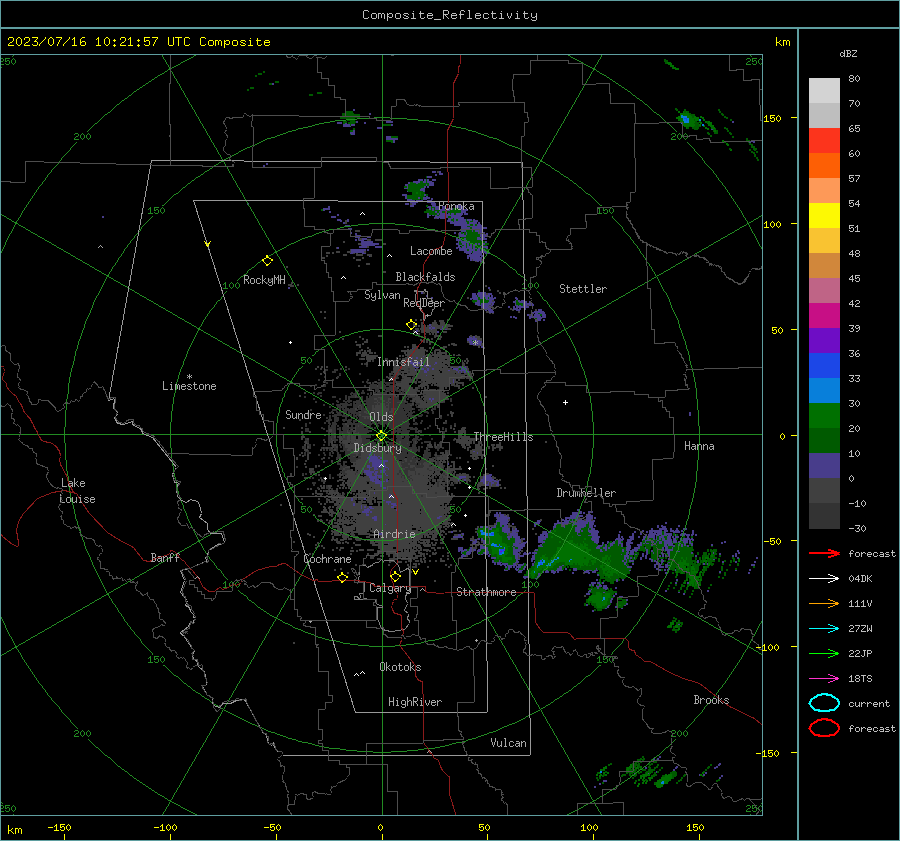The image size is (900, 841).
Task: Select the orange 111V arrow legend icon
Action: click(x=824, y=603)
